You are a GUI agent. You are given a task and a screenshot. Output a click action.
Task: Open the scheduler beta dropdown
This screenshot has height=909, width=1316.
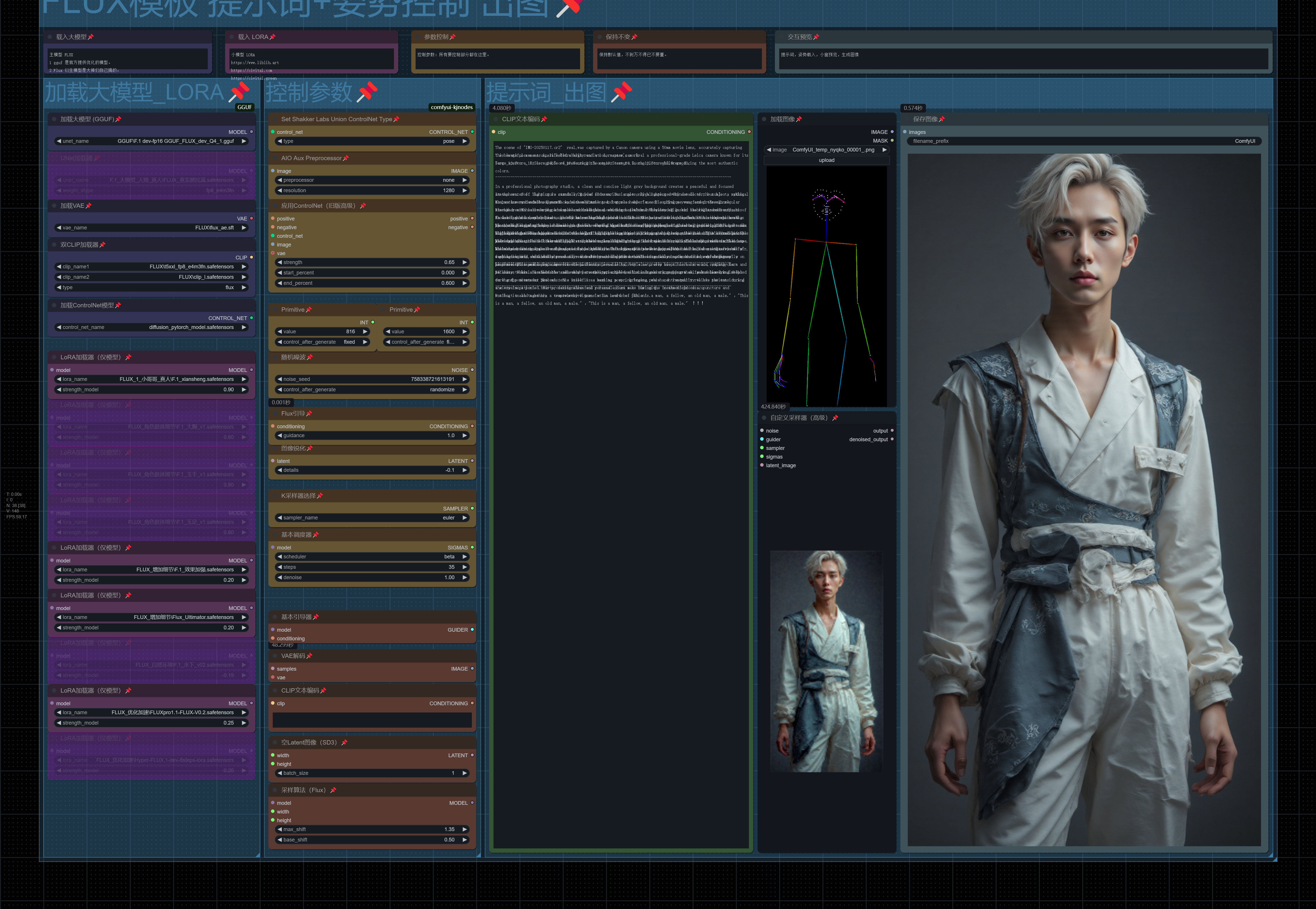pyautogui.click(x=372, y=557)
